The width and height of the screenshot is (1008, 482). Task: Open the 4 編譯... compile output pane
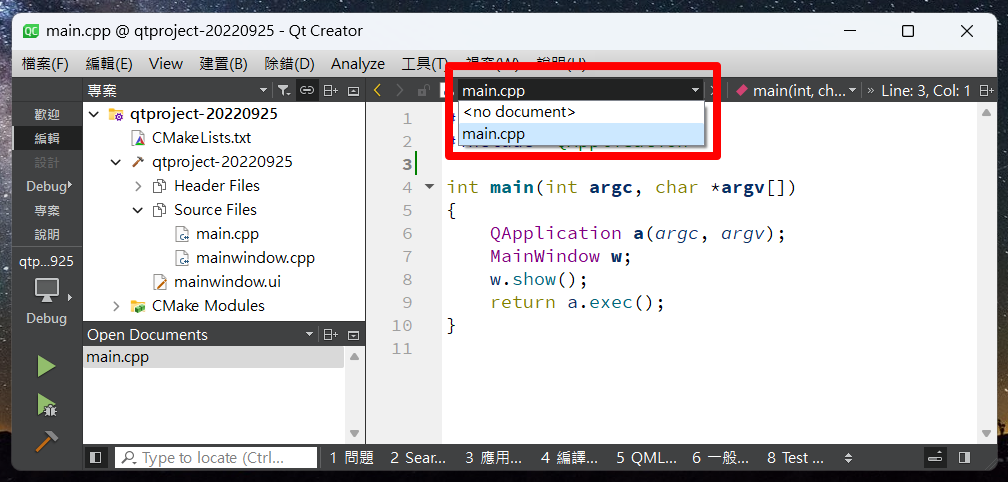click(x=570, y=458)
